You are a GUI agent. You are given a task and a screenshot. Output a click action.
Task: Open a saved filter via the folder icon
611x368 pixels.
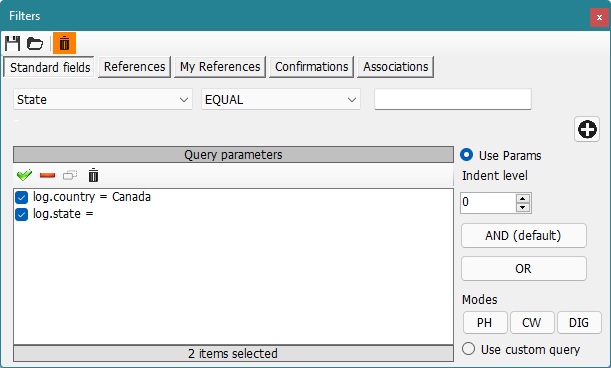pos(35,43)
